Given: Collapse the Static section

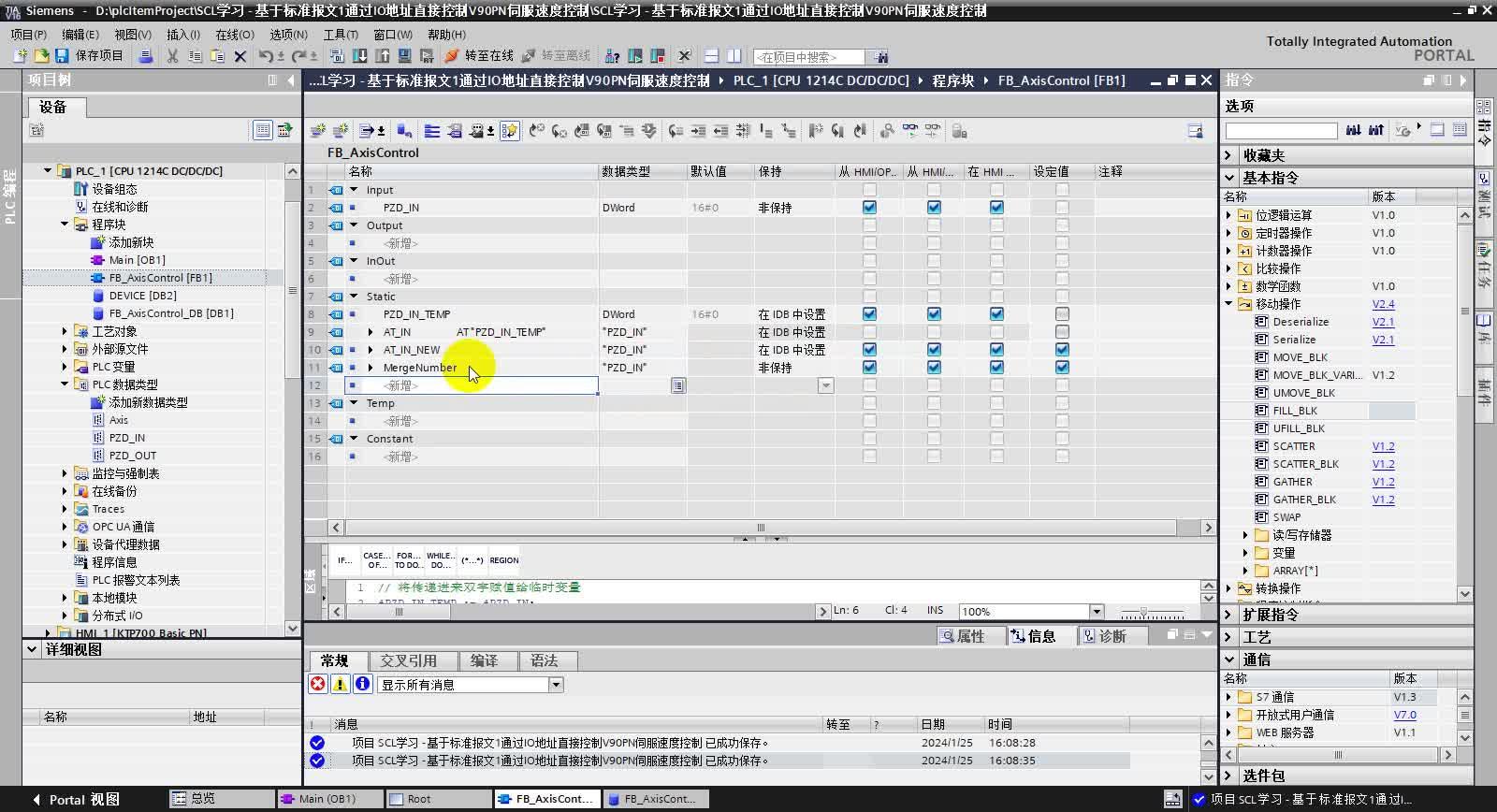Looking at the screenshot, I should (x=354, y=297).
